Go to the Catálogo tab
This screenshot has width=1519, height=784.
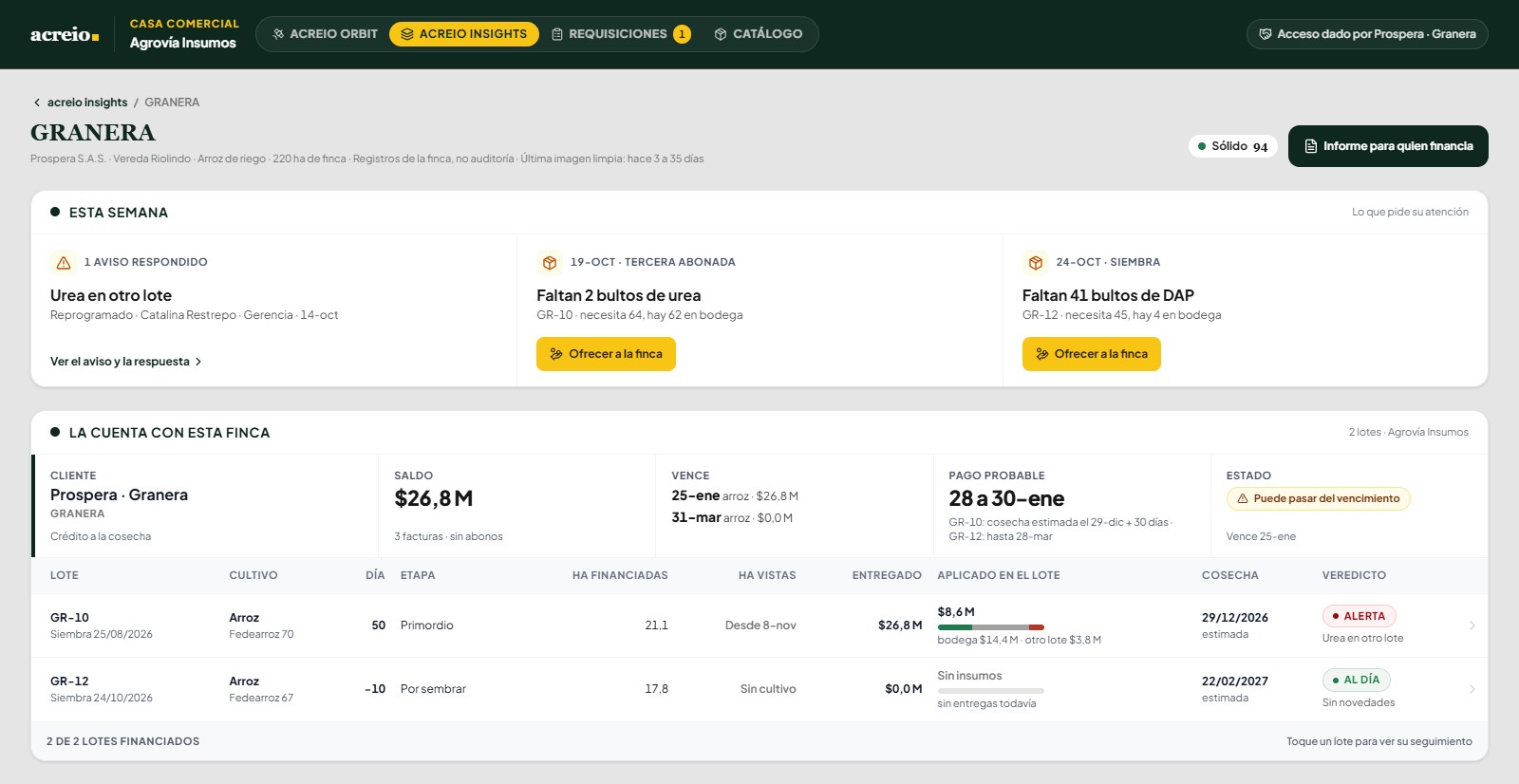pos(759,34)
